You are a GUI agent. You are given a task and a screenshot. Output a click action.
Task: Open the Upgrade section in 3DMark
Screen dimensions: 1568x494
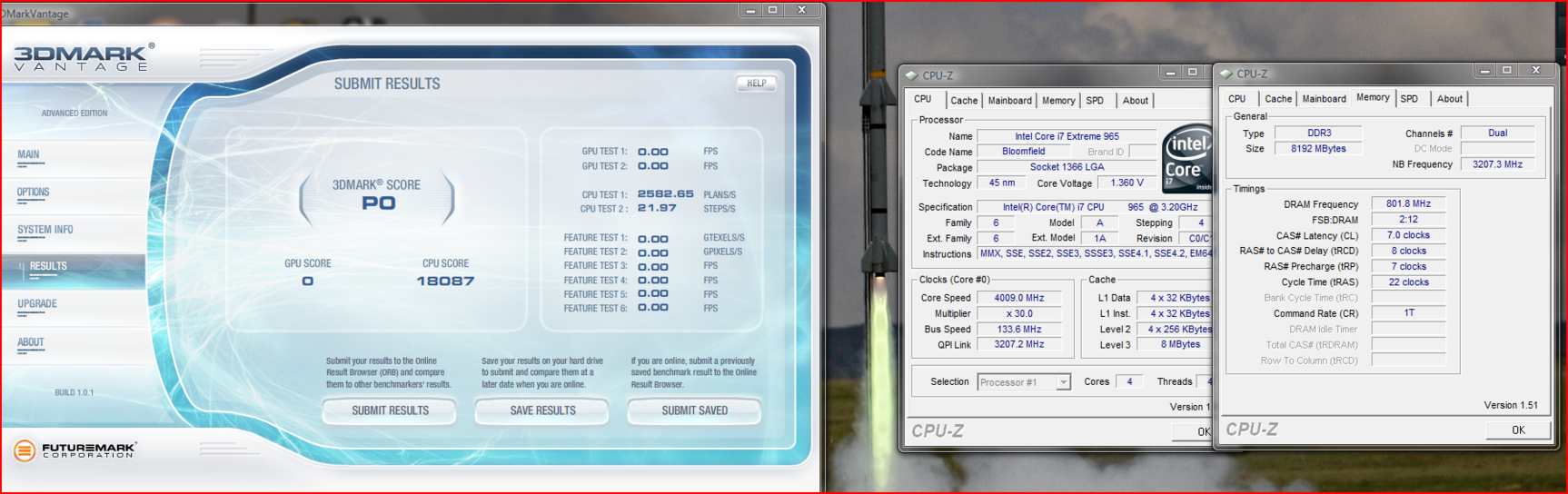point(37,304)
